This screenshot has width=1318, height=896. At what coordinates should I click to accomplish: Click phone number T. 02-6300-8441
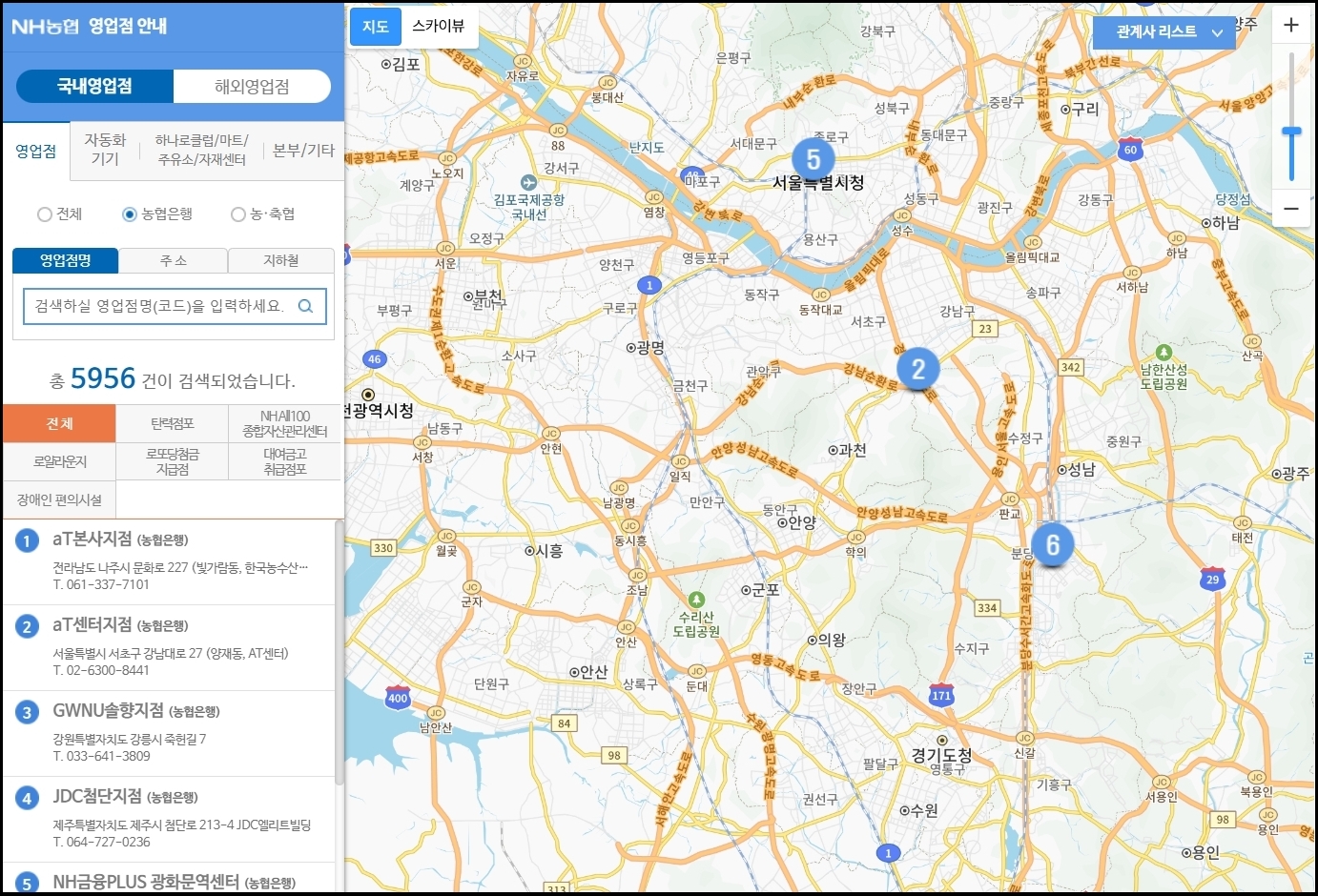pyautogui.click(x=101, y=670)
